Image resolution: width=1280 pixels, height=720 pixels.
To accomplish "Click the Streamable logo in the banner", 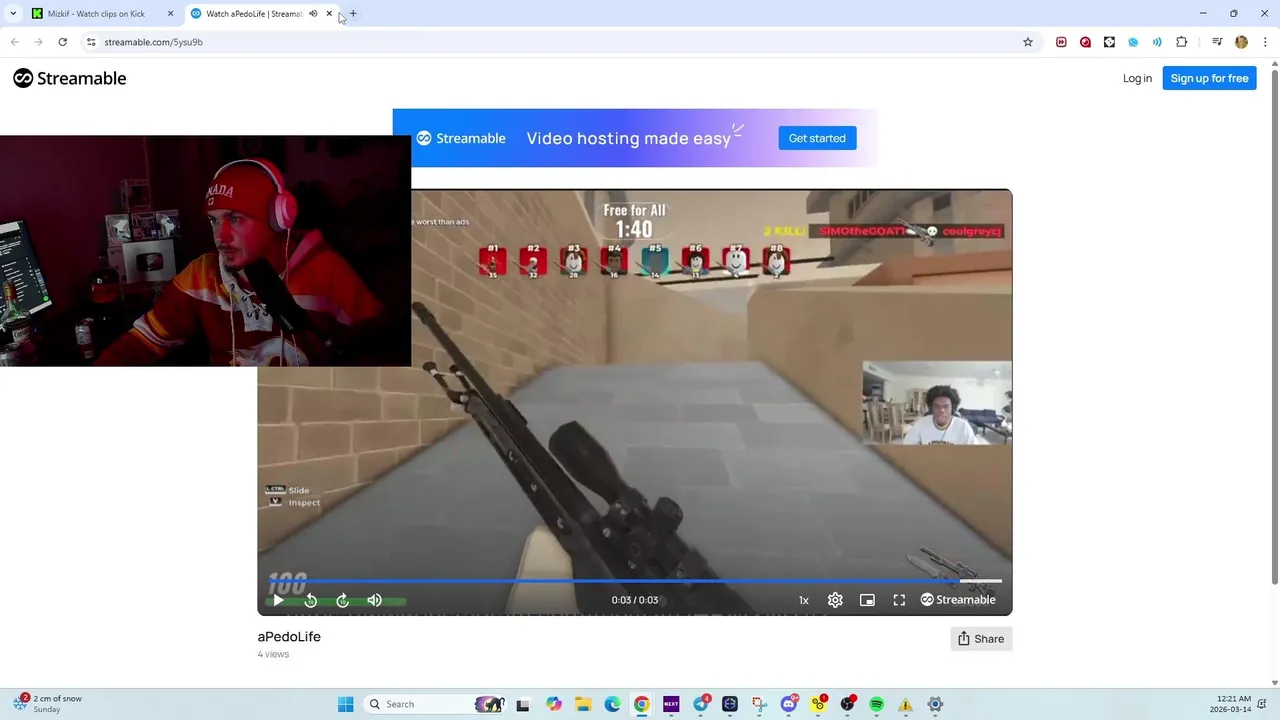I will pos(461,138).
